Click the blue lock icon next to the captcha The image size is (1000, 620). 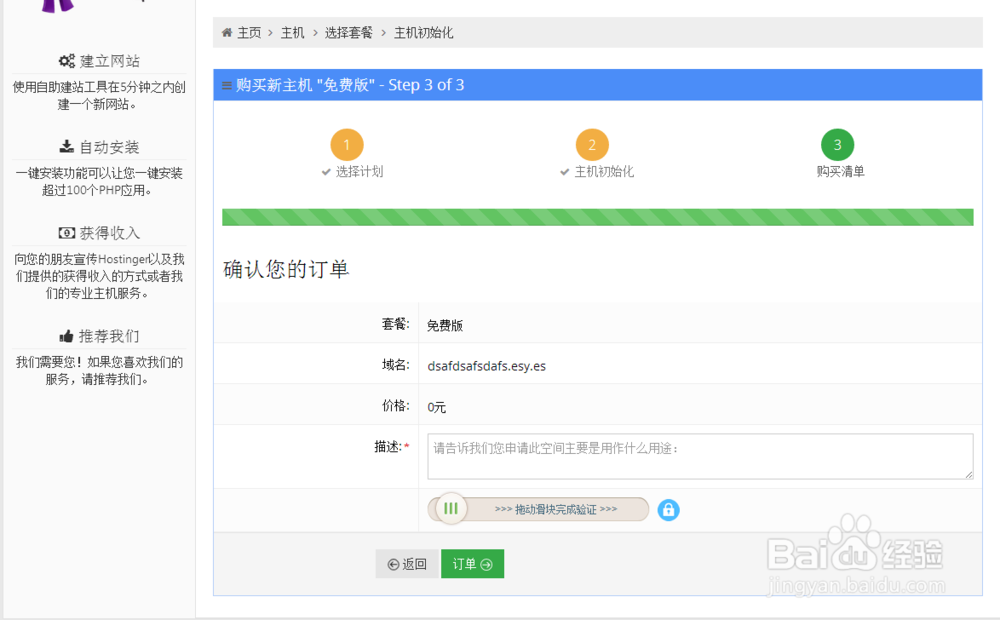(x=668, y=509)
